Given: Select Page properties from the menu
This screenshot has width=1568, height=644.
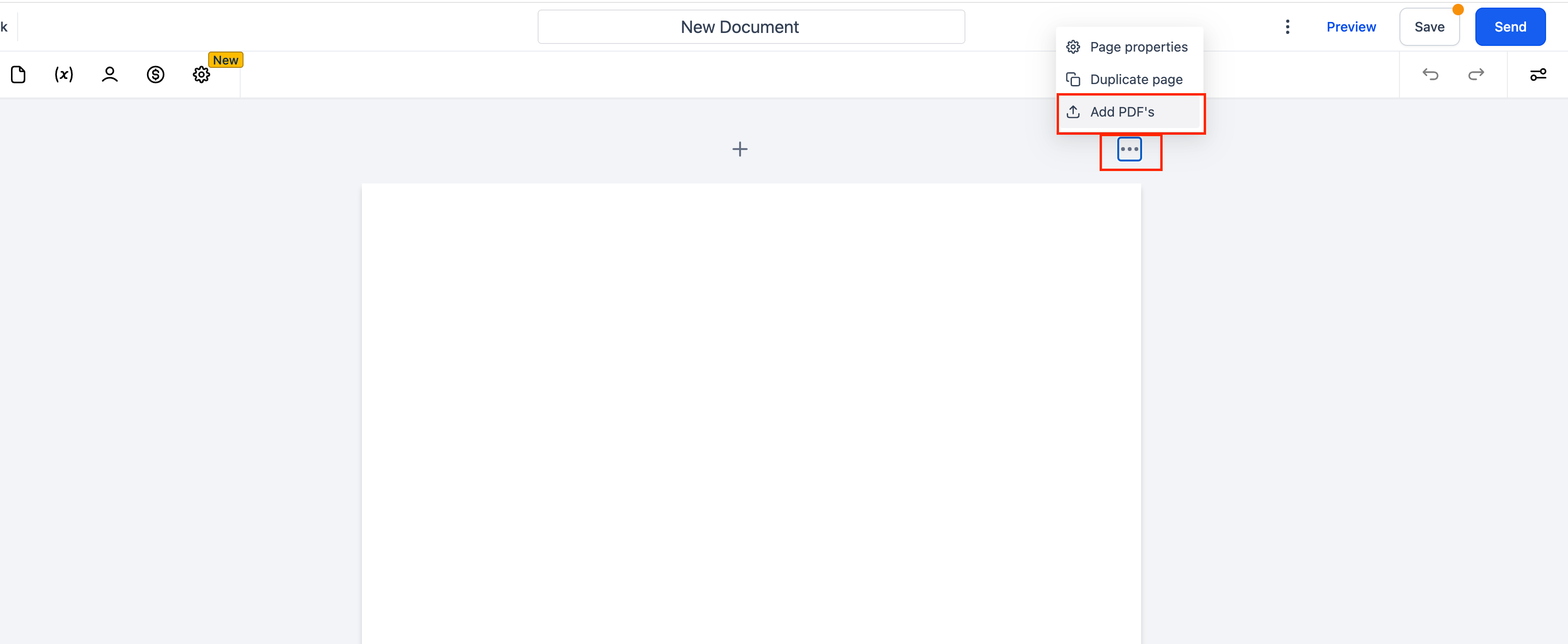Looking at the screenshot, I should 1138,47.
